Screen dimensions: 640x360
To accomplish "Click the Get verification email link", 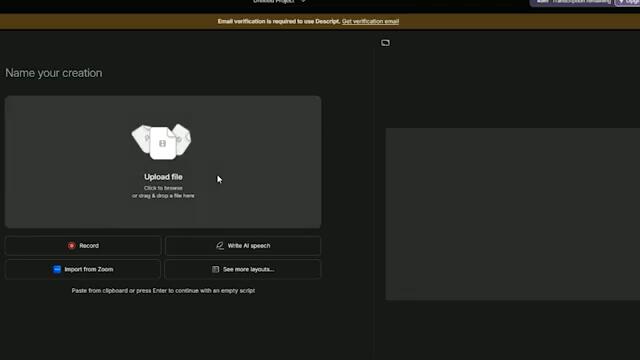I will (370, 21).
